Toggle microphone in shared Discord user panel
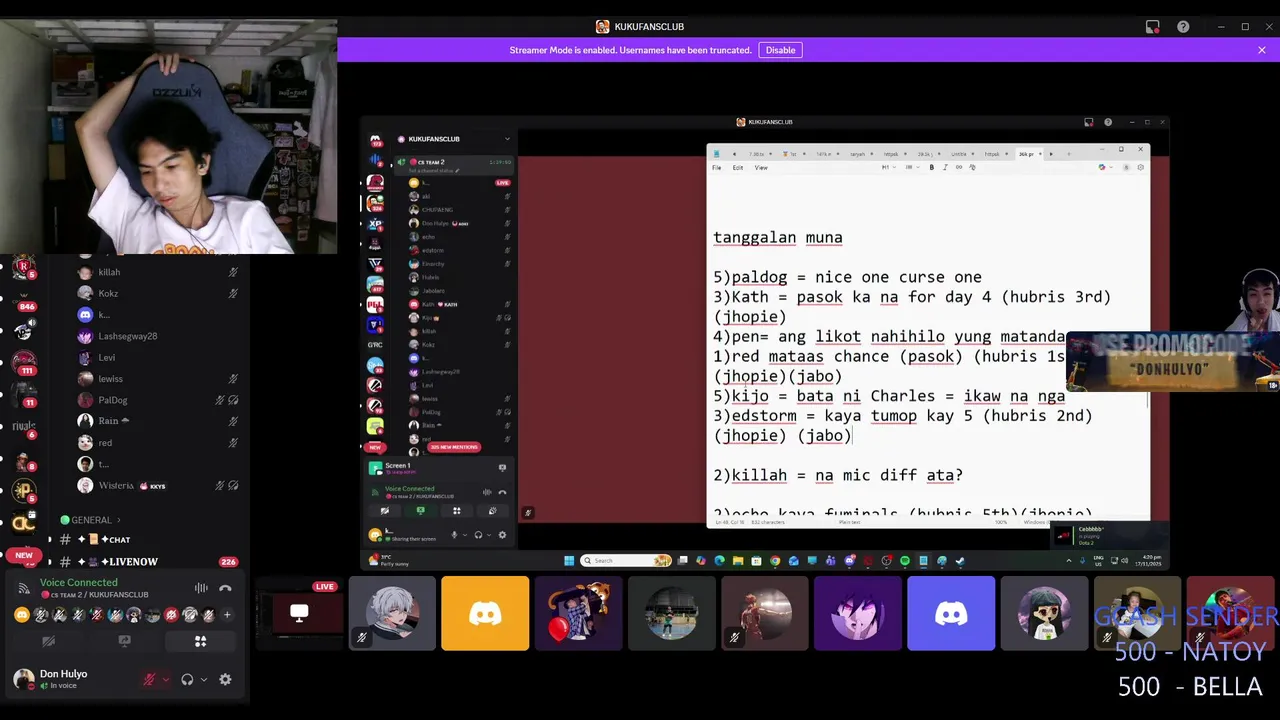 click(454, 535)
